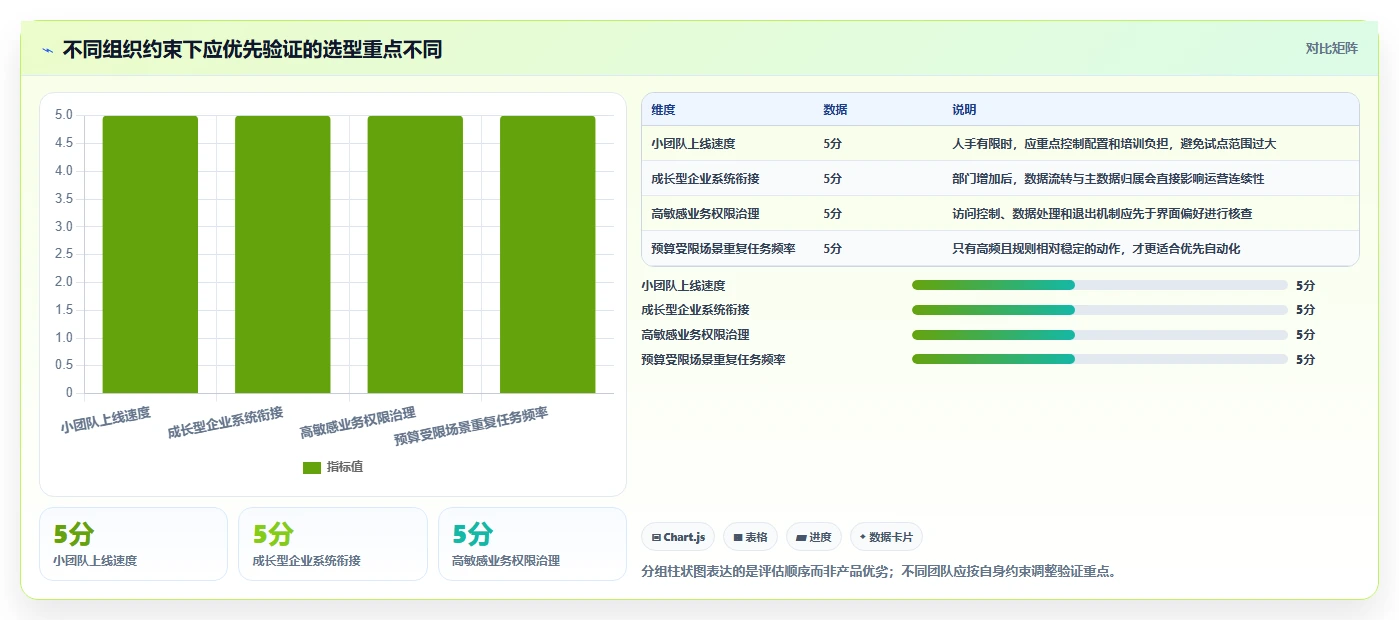Screen dimensions: 1399x620
Task: Click description starting 只有高频且规则相对稳定
Action: point(1096,249)
